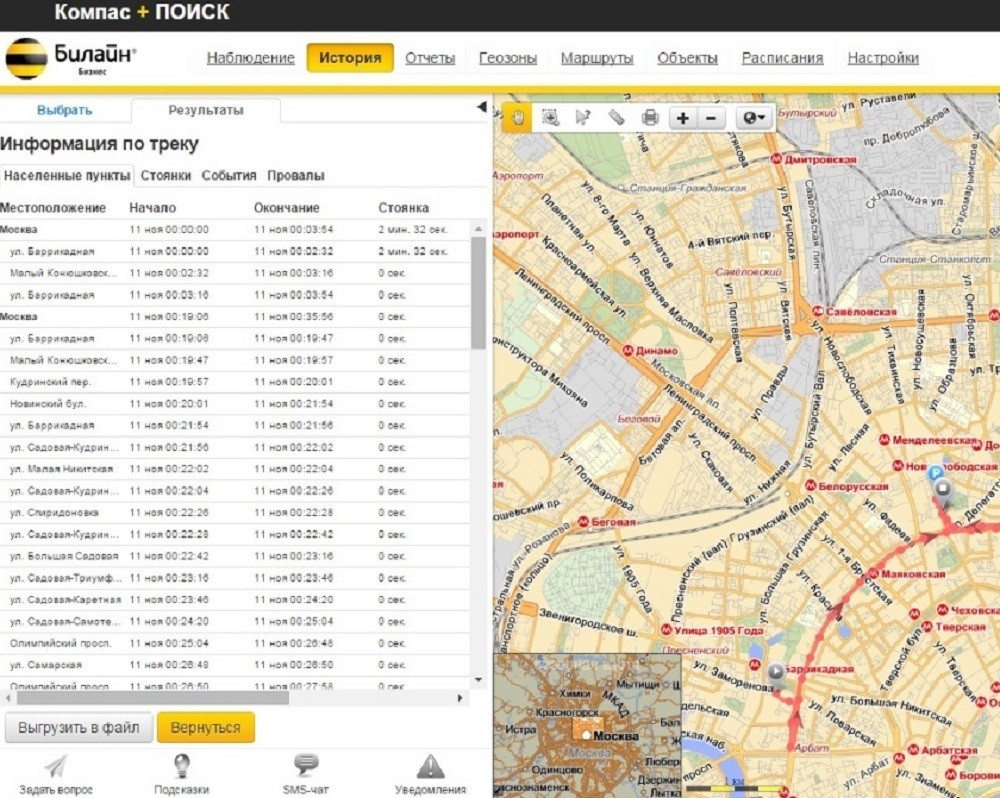Switch to the Выбрать tab
Screen dimensions: 1000x798
point(64,110)
